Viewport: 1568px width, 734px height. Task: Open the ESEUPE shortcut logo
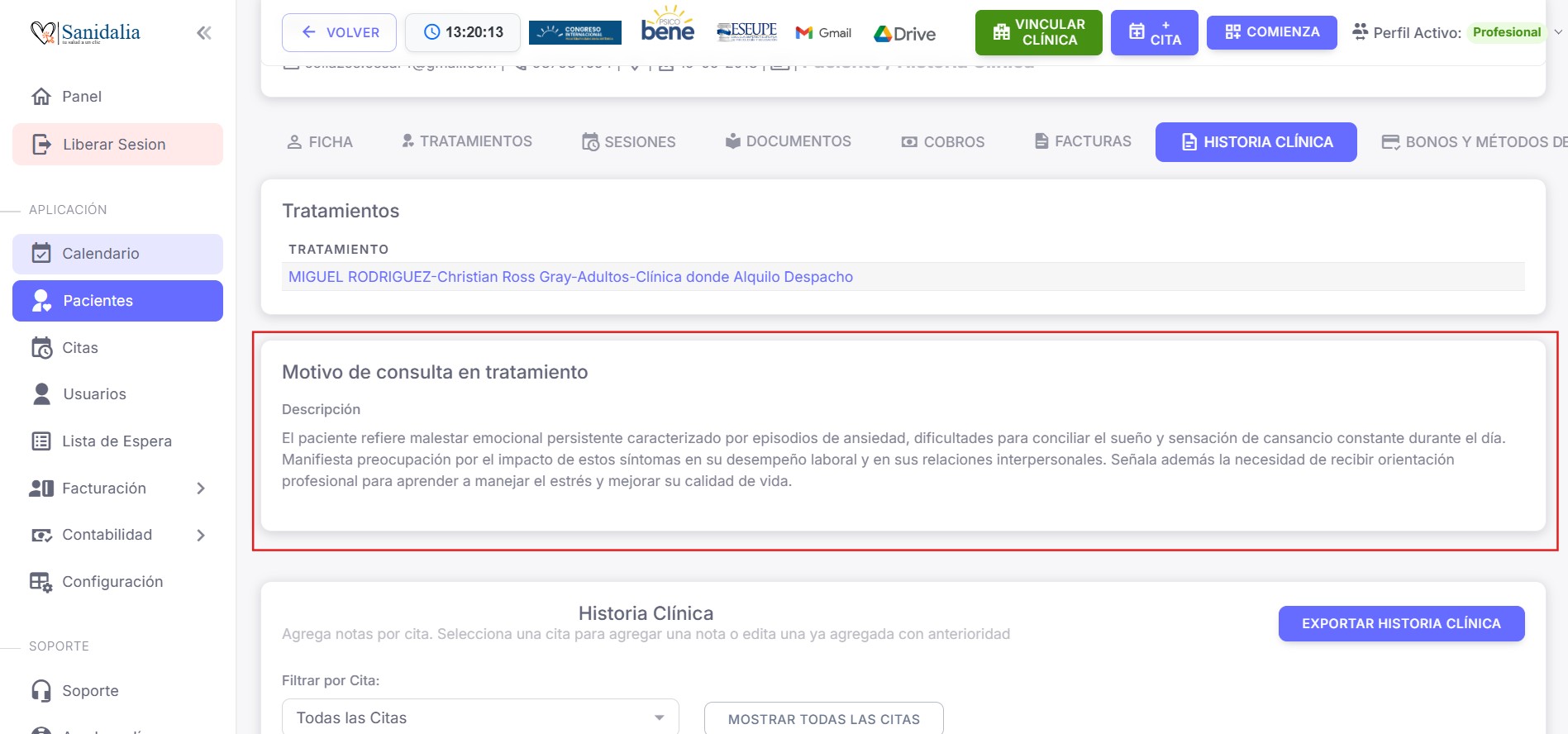coord(746,32)
